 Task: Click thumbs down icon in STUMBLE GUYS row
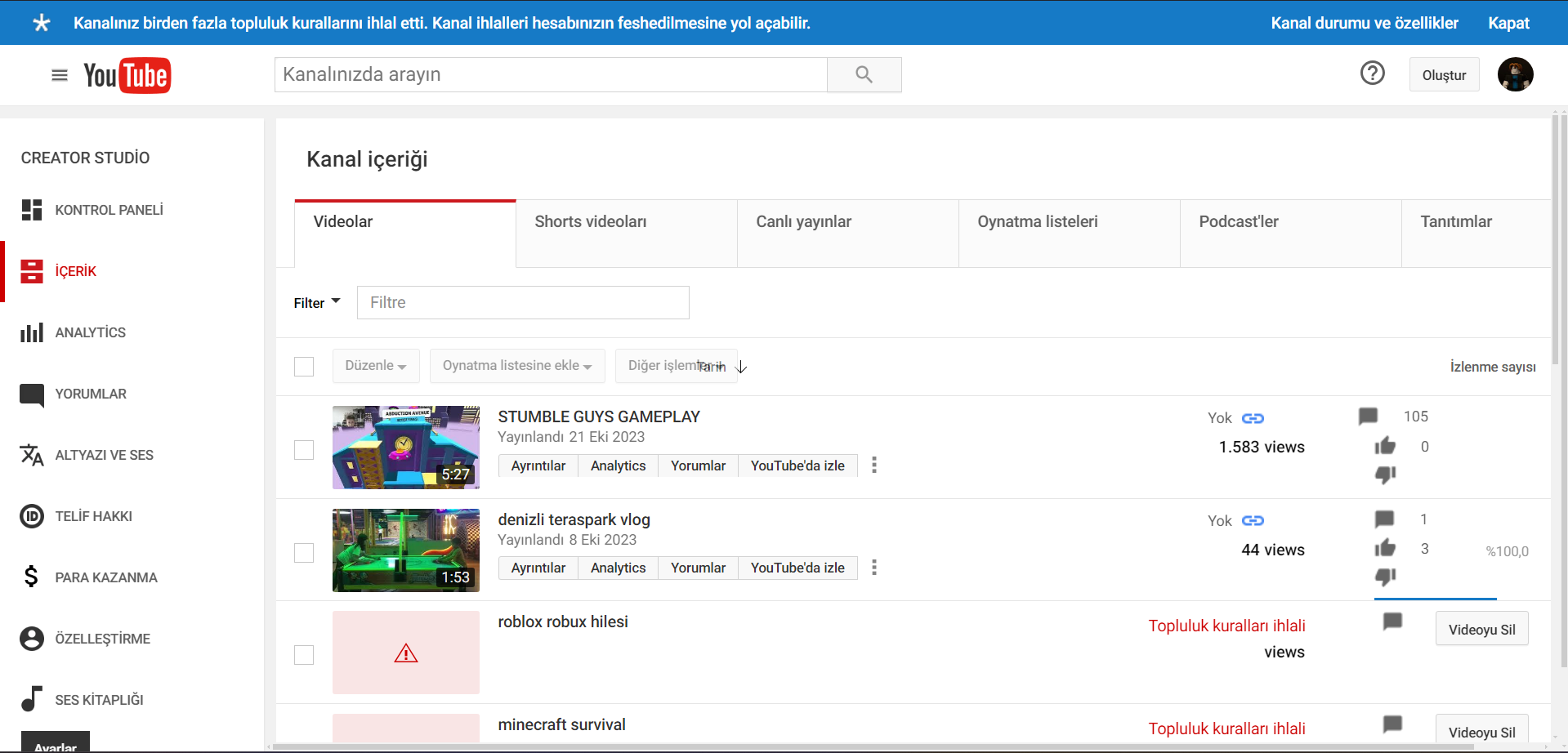[x=1385, y=475]
